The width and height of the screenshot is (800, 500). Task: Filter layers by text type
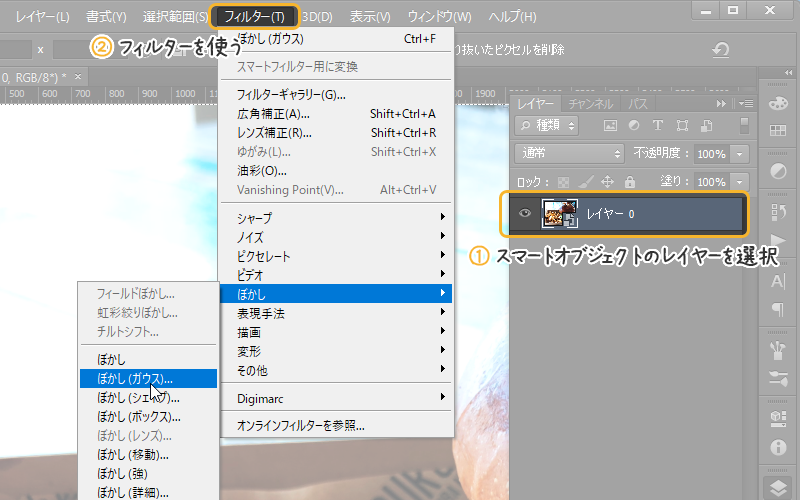pos(658,126)
